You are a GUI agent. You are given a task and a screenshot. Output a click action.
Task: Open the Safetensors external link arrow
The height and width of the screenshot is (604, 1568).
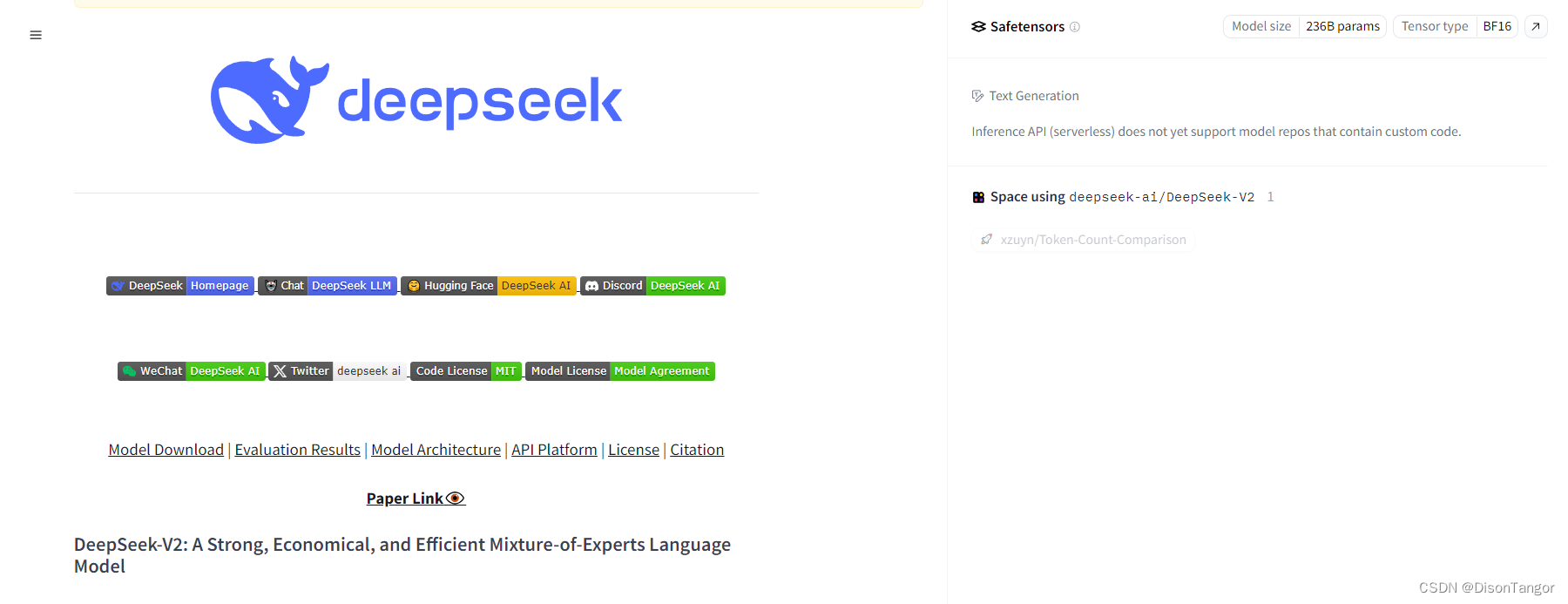pos(1536,26)
